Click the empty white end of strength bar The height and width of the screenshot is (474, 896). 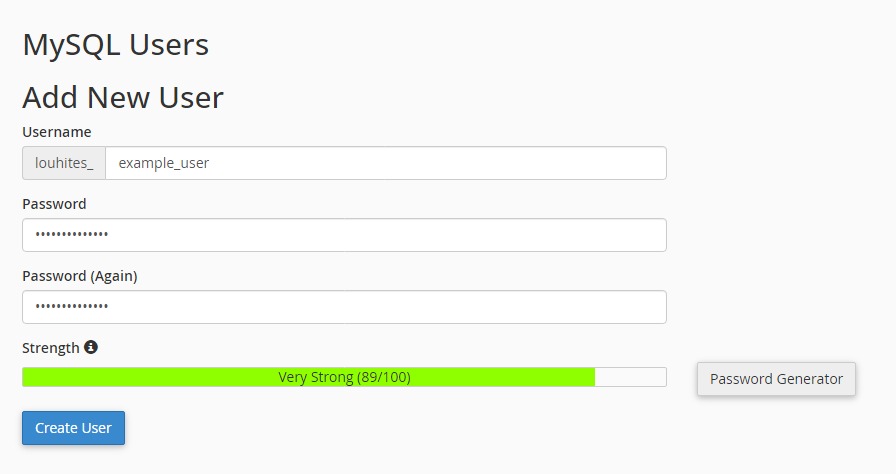click(x=631, y=377)
